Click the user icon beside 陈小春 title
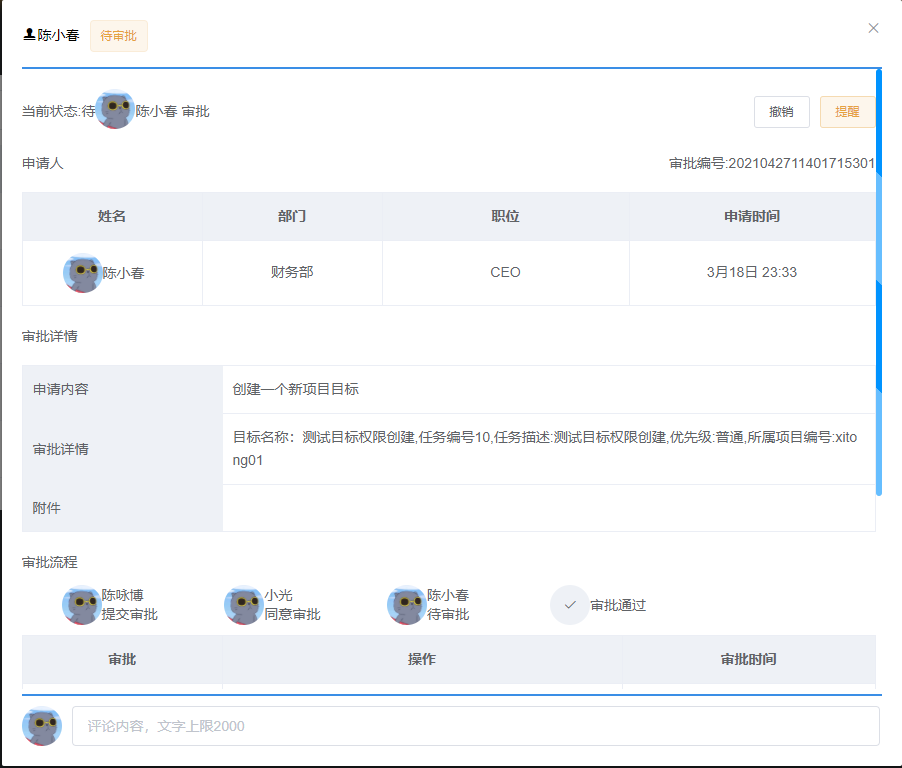 tap(29, 35)
